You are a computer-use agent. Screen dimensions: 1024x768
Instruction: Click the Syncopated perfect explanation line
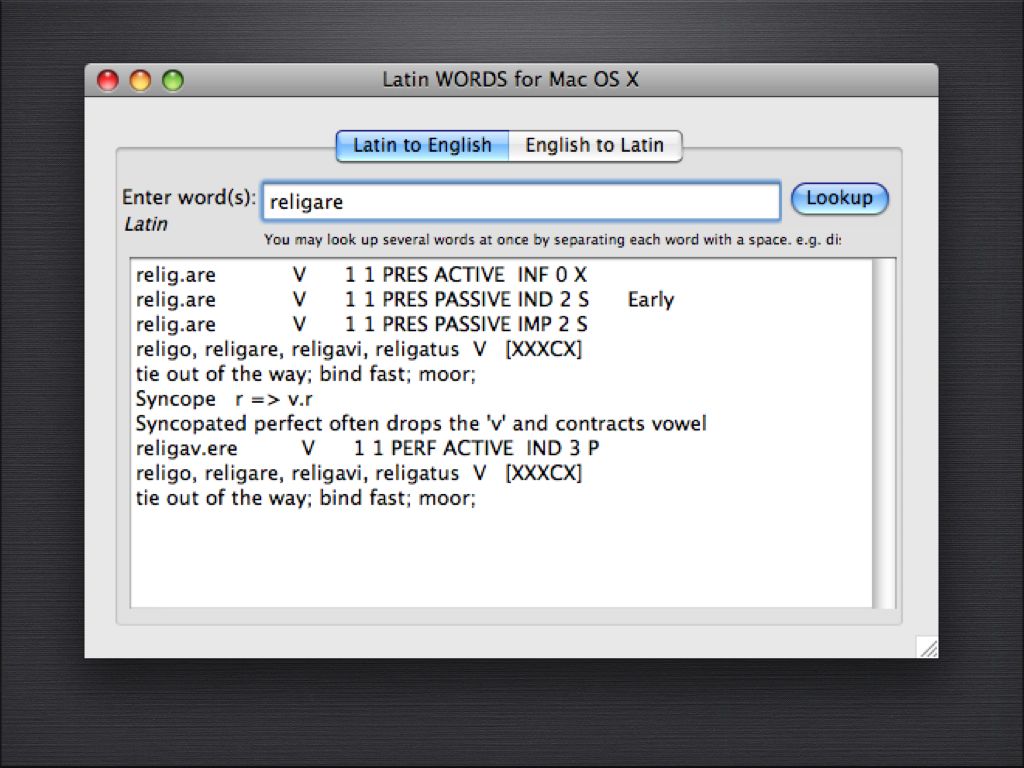point(421,424)
